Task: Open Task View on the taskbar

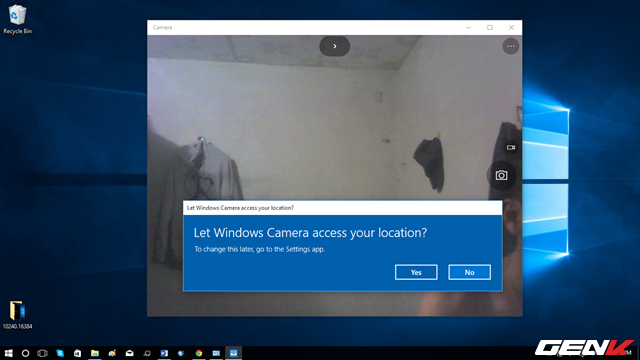Action: coord(42,353)
